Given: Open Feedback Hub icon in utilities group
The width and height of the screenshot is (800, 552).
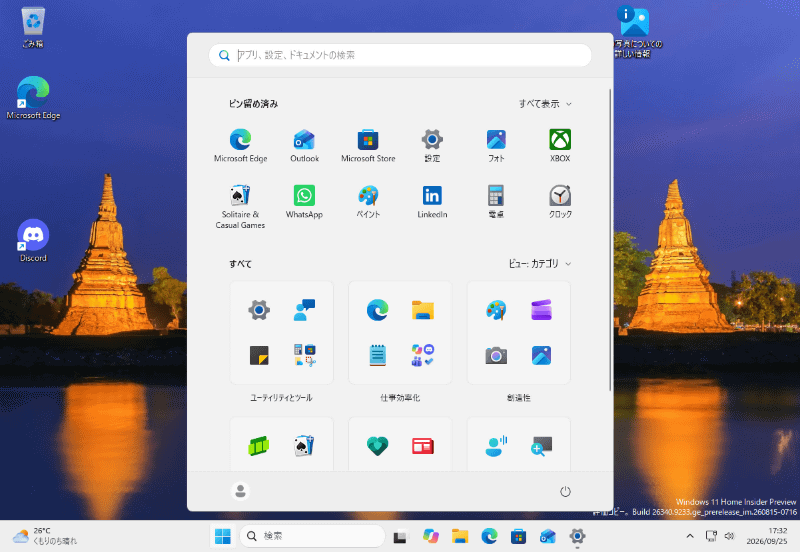Looking at the screenshot, I should [x=305, y=310].
